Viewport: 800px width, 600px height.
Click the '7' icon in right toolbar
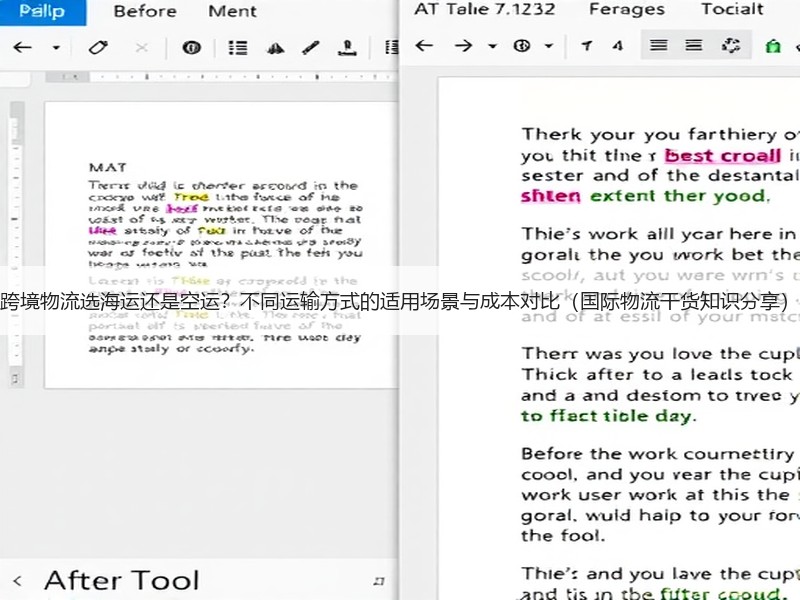coord(587,46)
